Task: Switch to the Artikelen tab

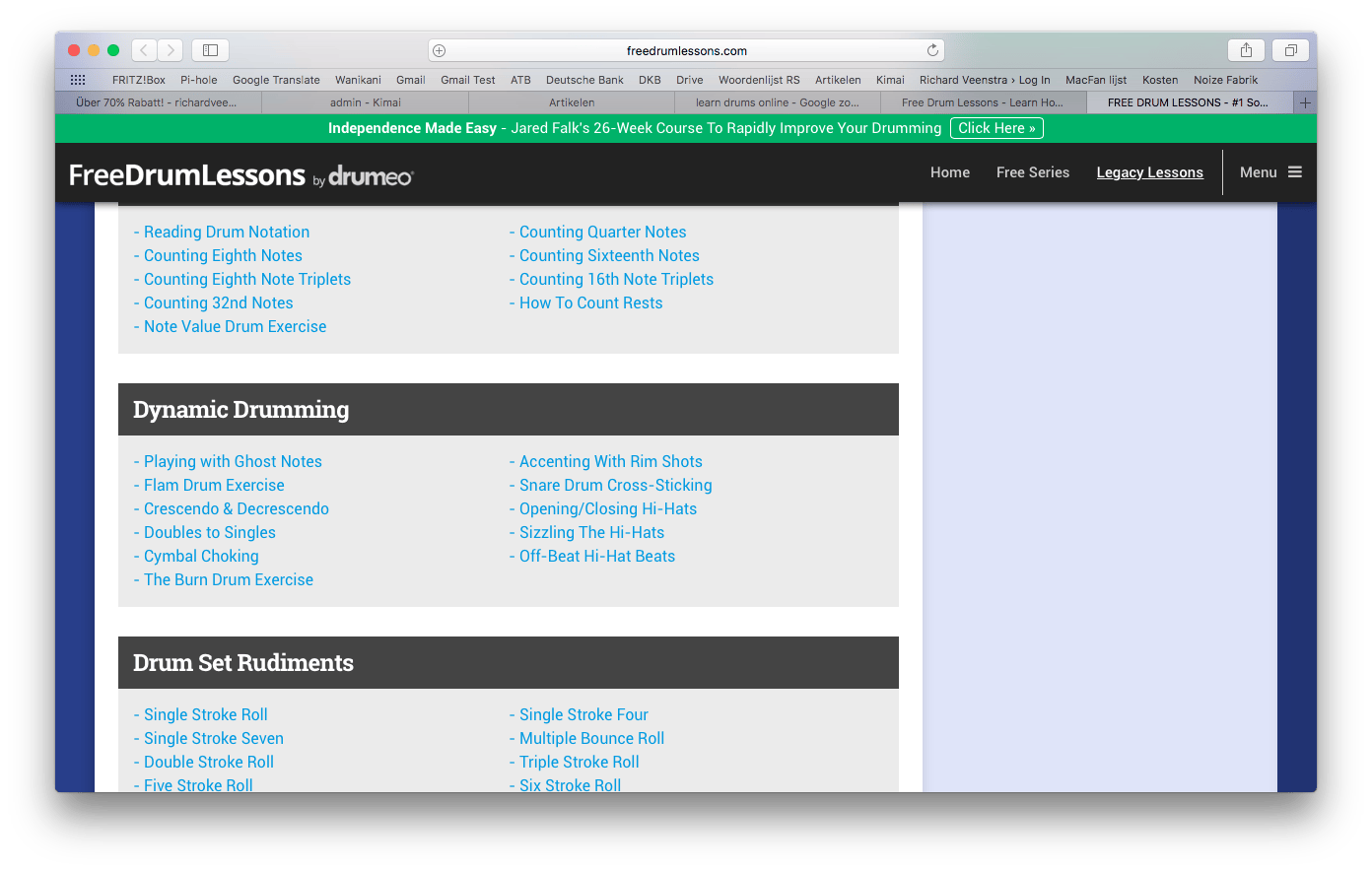Action: pyautogui.click(x=572, y=102)
